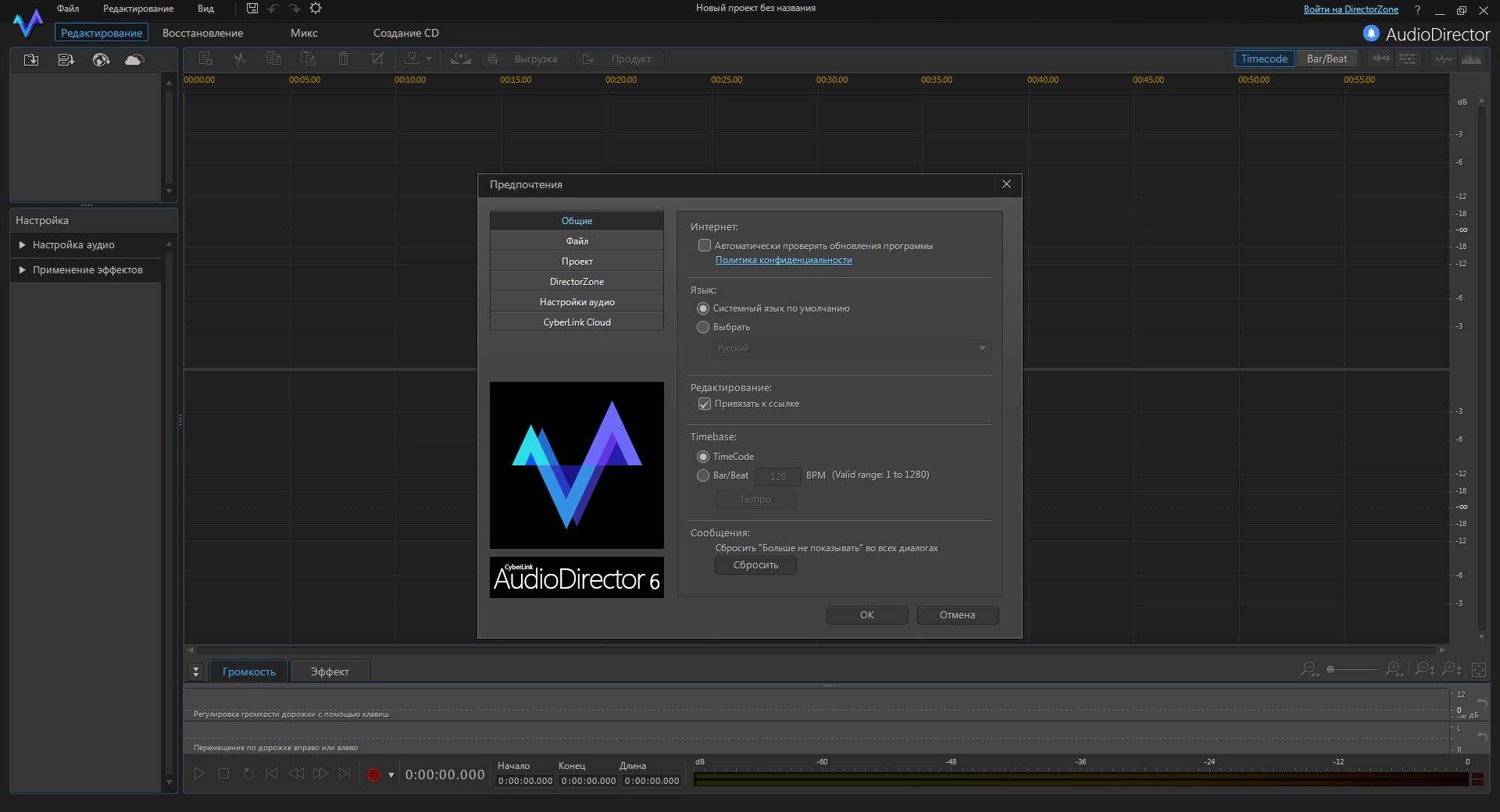Click zoom out horizontally magnifier icon
1500x812 pixels.
pyautogui.click(x=1309, y=669)
